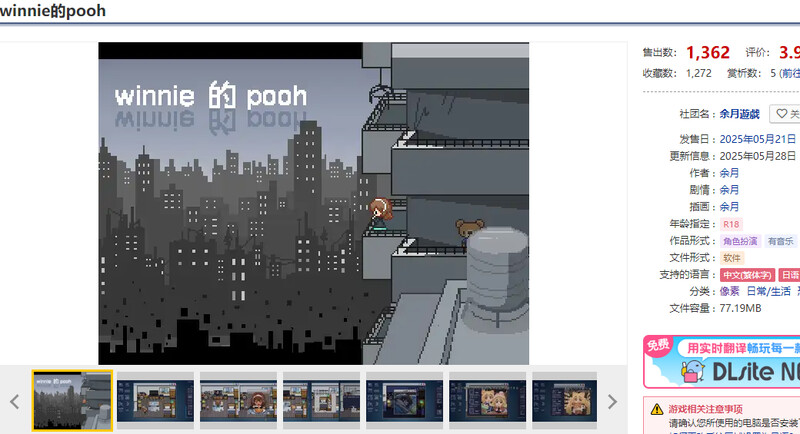Click the 软件 file format tag
The height and width of the screenshot is (434, 800).
732,258
